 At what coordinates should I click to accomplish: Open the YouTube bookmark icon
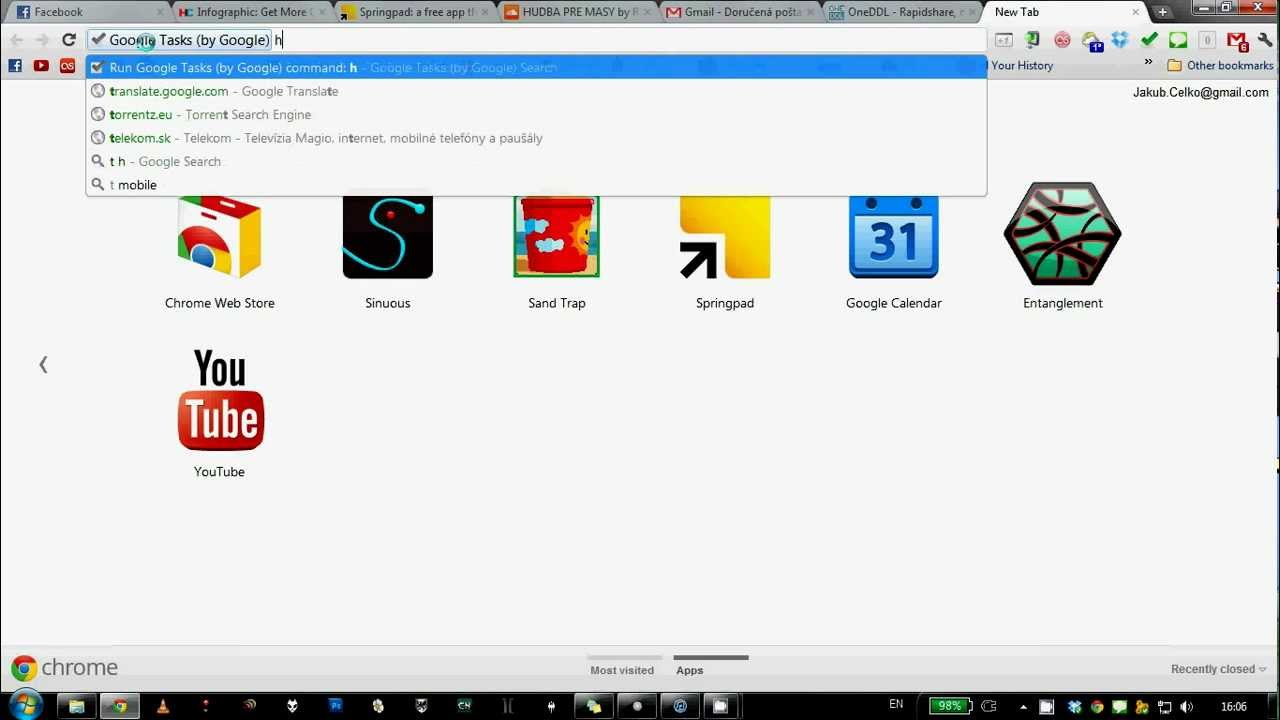click(x=41, y=66)
